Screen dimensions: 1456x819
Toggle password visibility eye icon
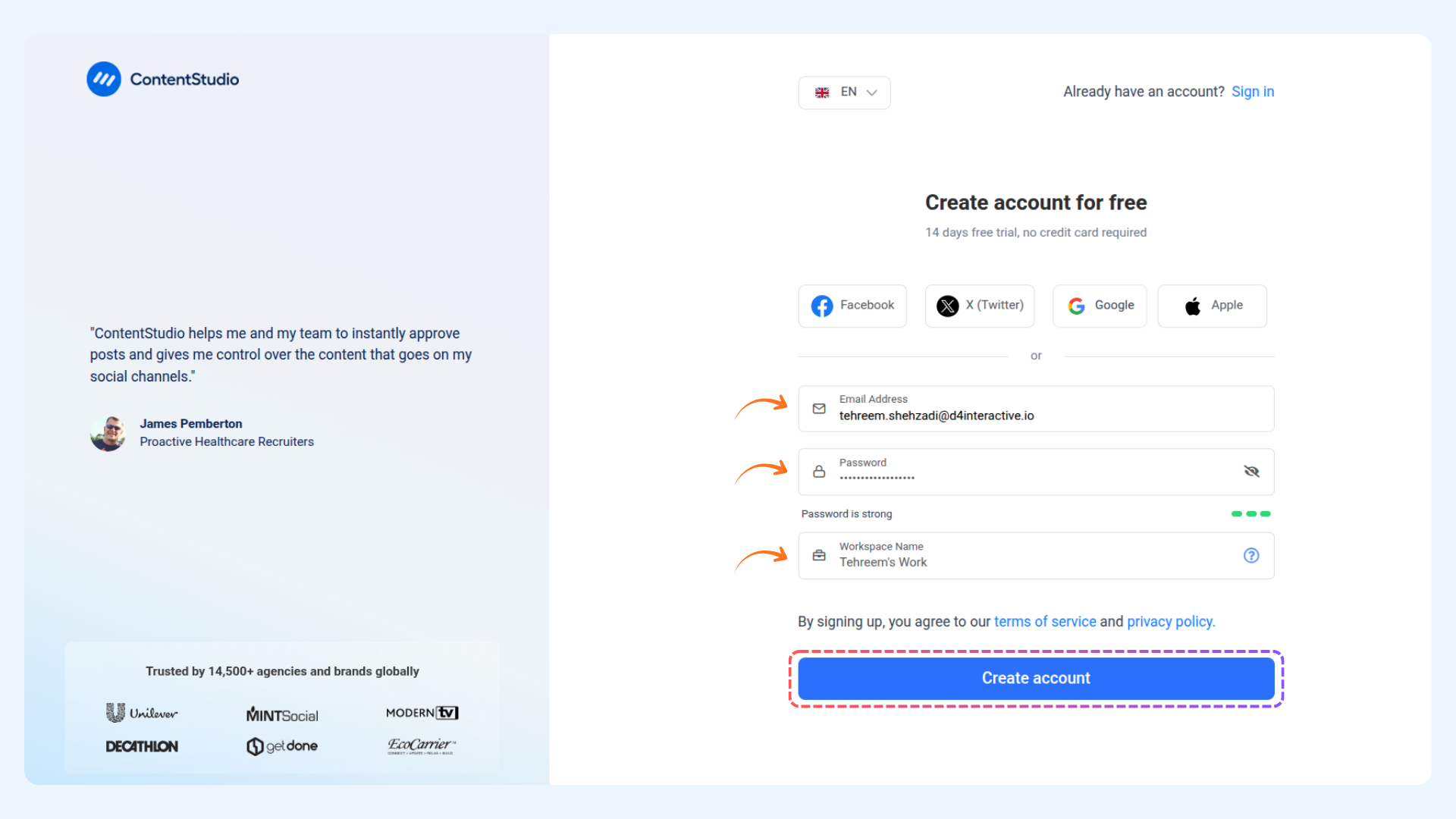(1251, 472)
